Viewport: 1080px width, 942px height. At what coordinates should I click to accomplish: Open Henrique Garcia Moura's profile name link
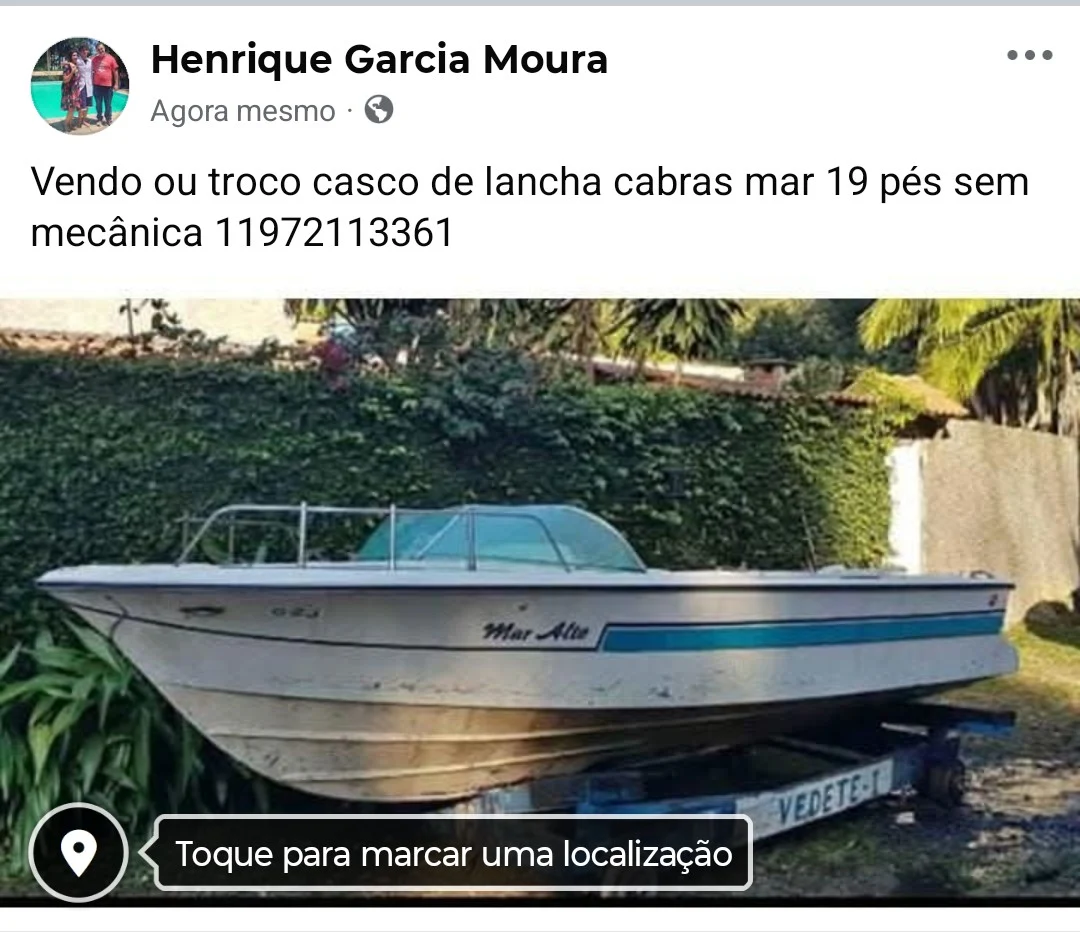pos(379,59)
